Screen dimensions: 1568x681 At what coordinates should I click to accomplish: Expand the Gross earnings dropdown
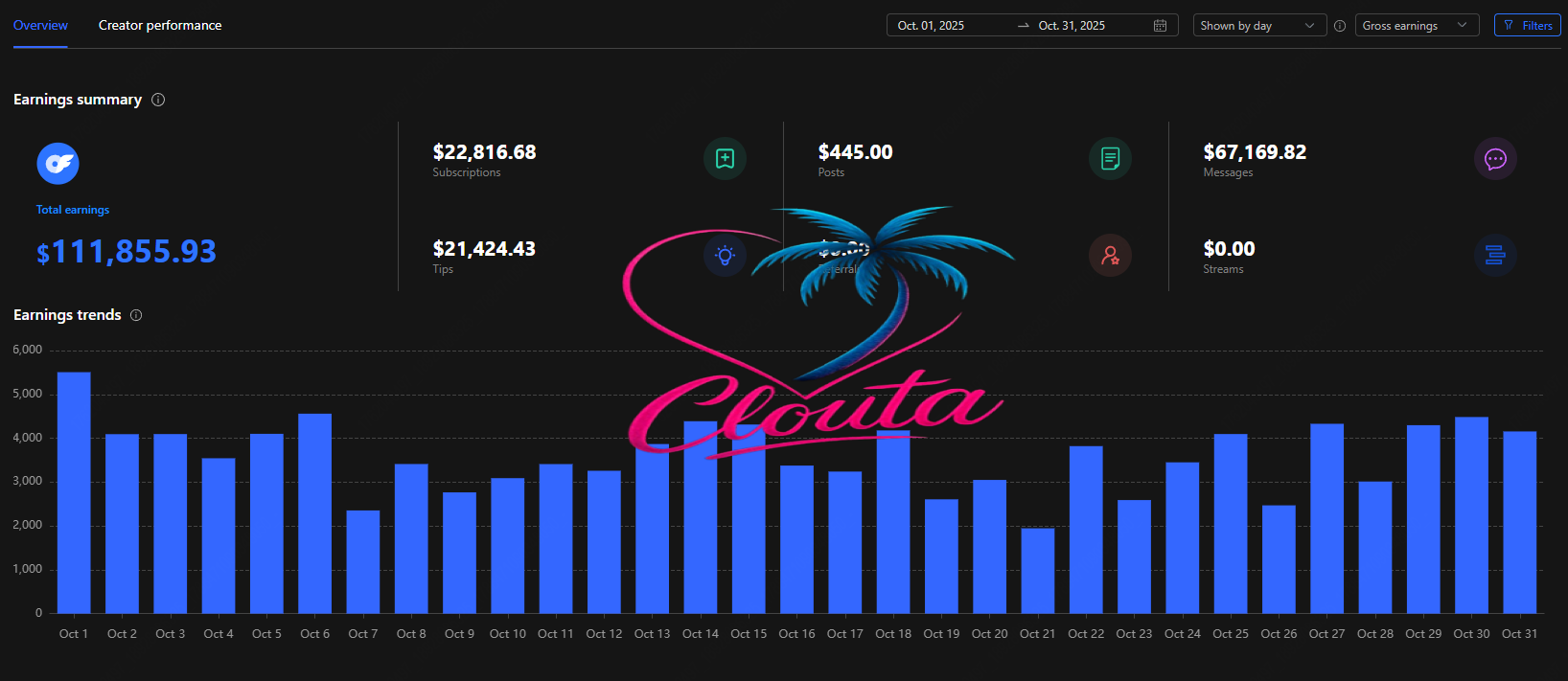click(1417, 26)
